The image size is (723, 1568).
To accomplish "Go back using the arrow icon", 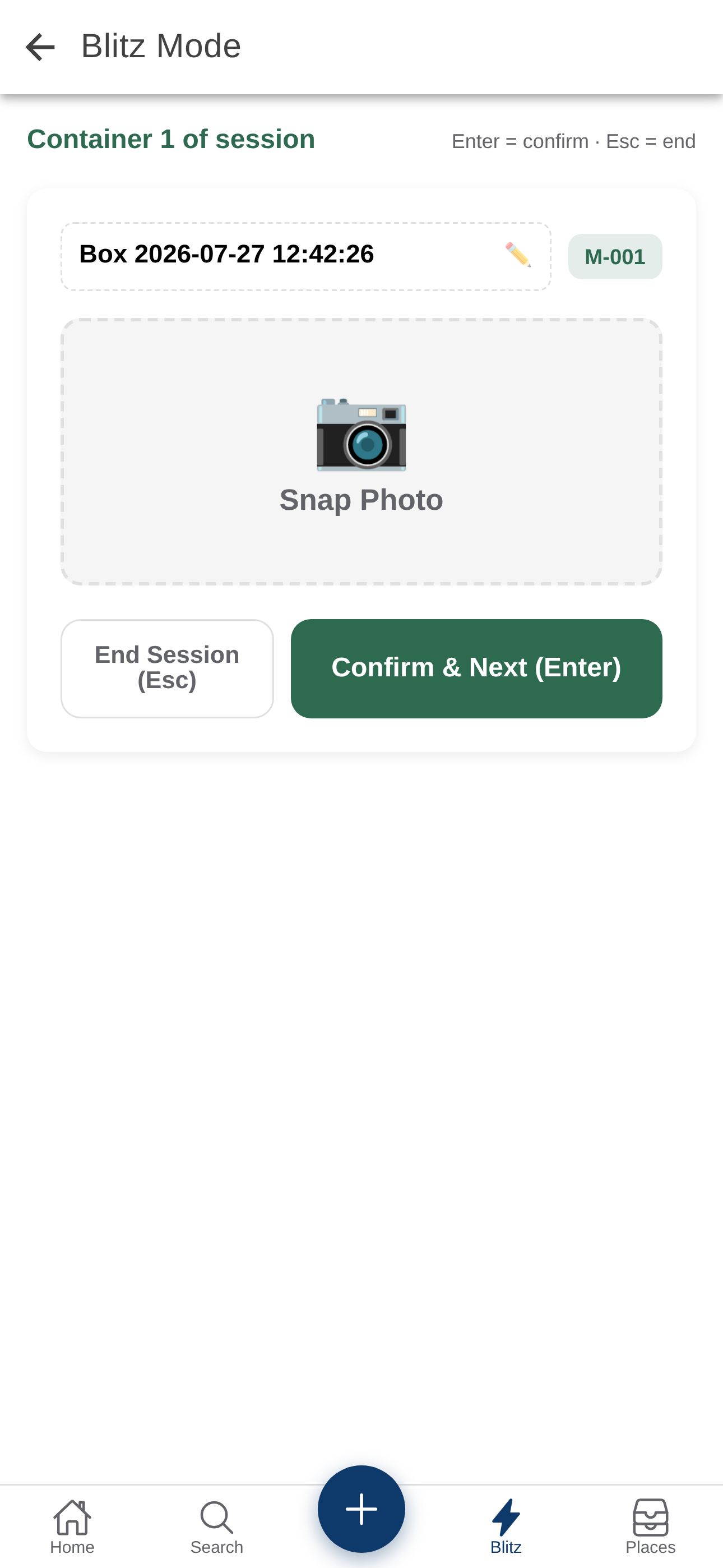I will 40,47.
